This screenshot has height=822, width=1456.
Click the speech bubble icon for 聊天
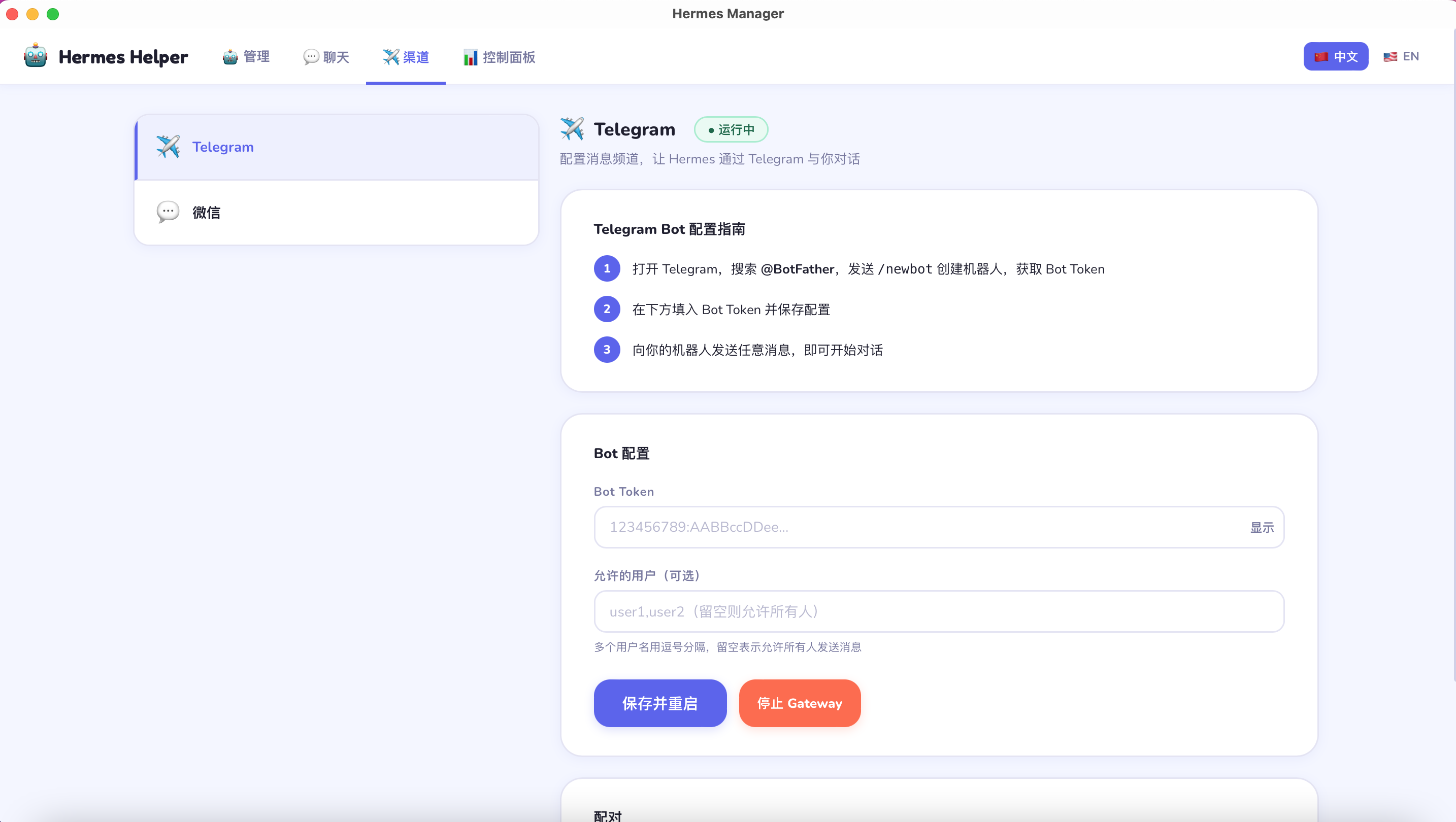point(310,56)
